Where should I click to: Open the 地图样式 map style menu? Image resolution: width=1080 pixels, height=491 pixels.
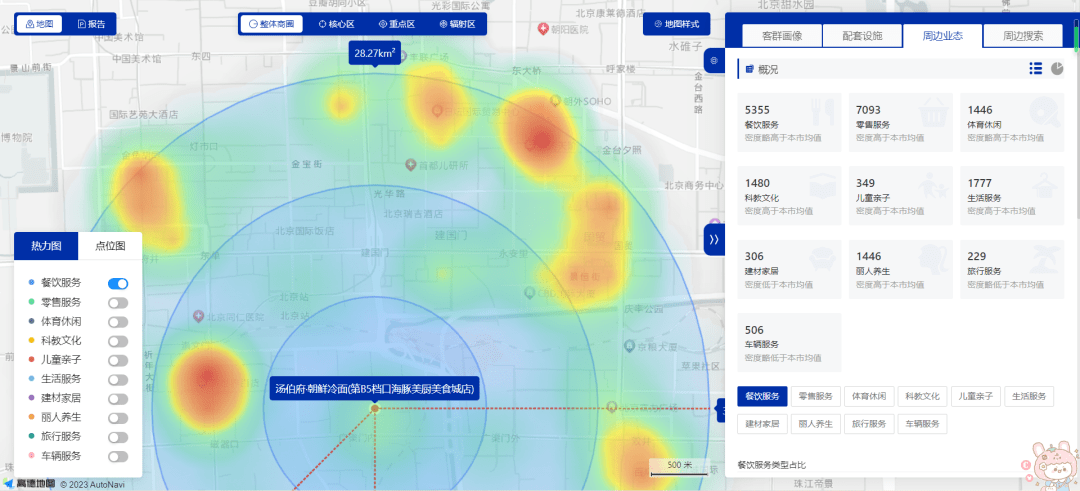(676, 24)
